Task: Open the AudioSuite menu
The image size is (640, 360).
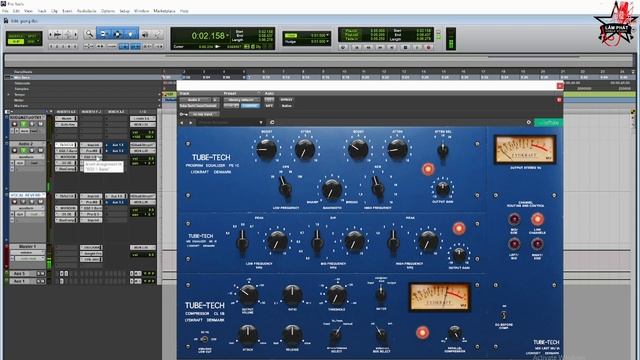Action: 87,11
